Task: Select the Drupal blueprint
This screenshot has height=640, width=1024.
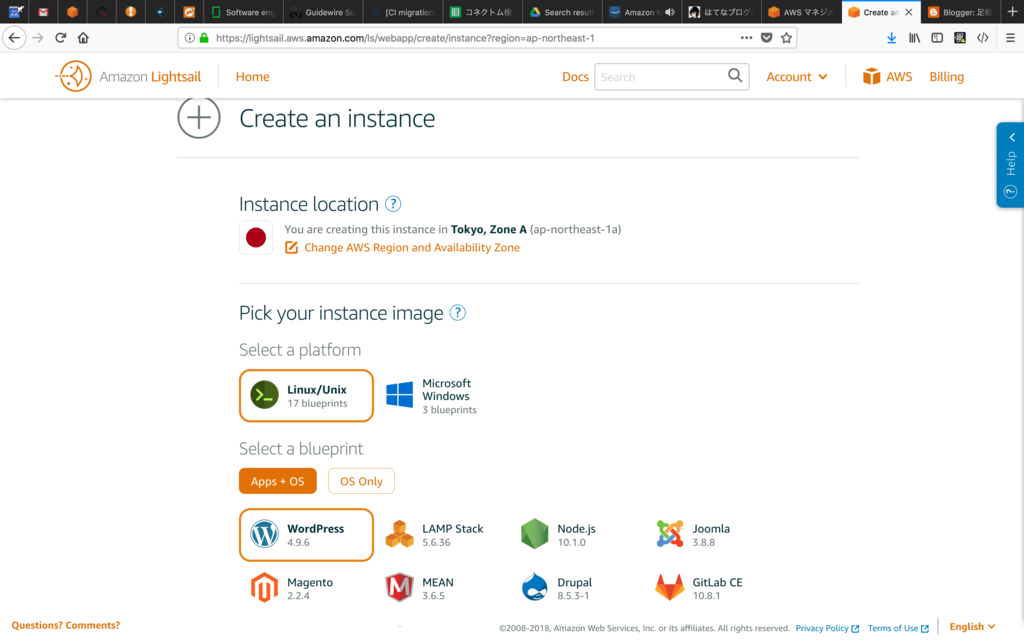Action: [x=557, y=588]
